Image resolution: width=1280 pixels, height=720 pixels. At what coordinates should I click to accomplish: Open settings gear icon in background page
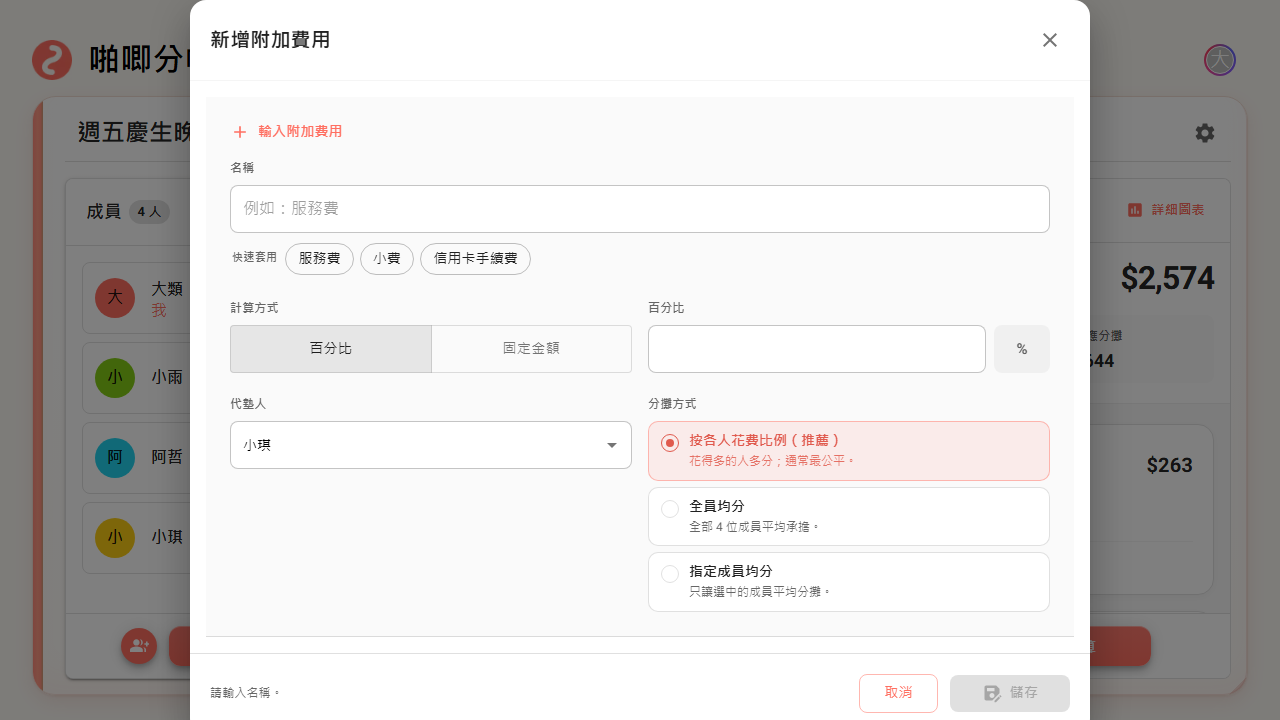(1205, 133)
